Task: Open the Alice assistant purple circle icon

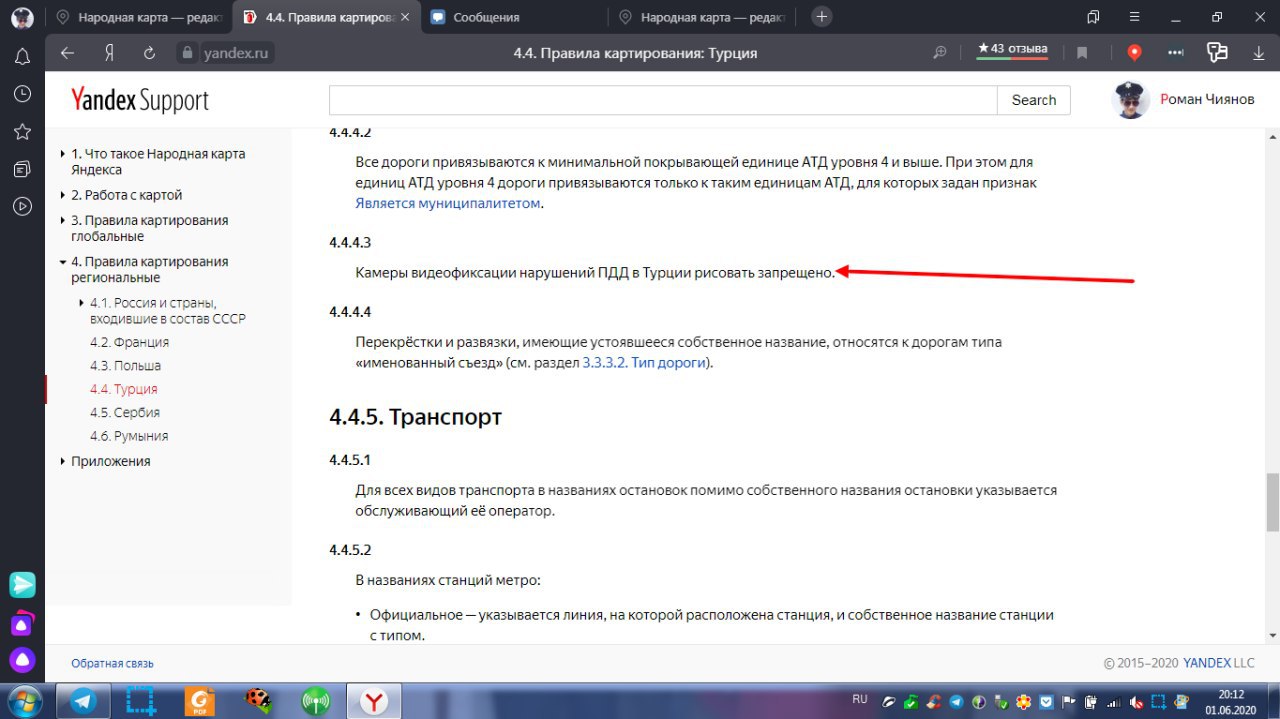Action: coord(22,660)
